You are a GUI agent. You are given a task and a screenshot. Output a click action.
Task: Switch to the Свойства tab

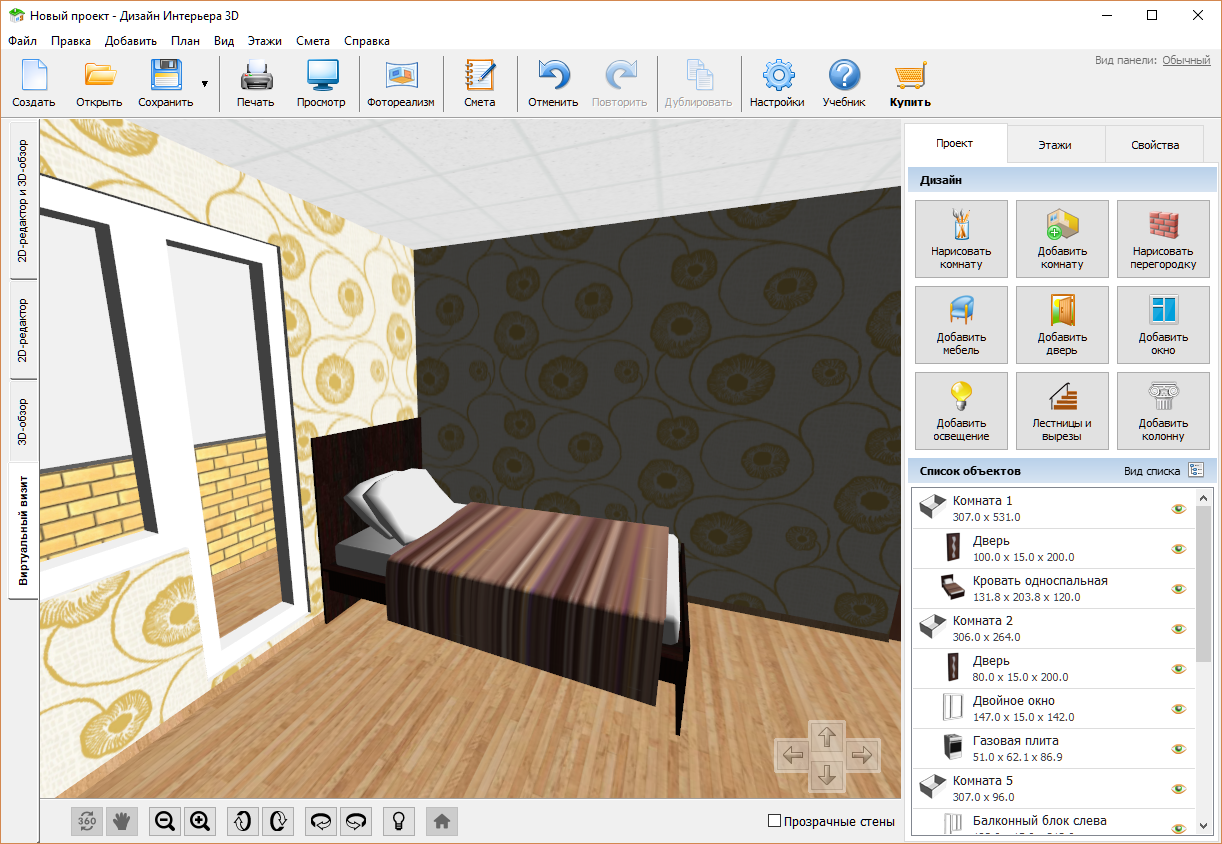1155,145
